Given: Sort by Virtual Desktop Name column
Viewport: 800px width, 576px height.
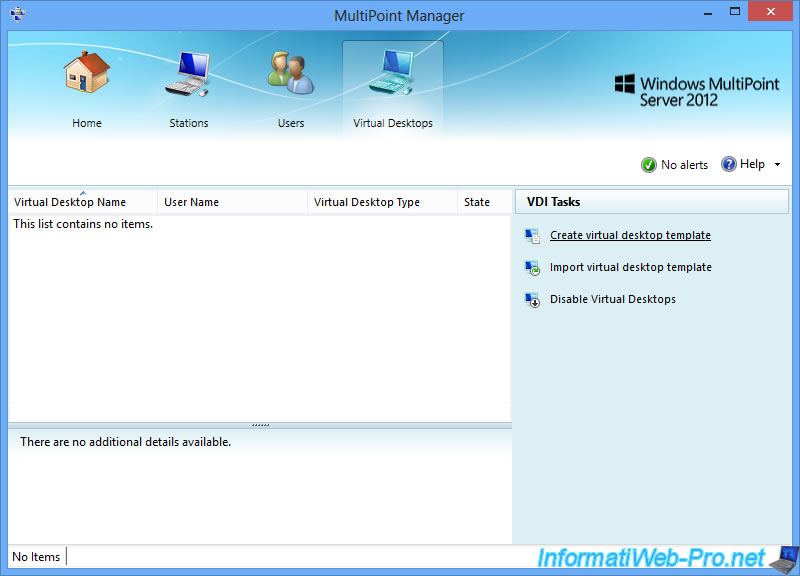Looking at the screenshot, I should tap(83, 202).
